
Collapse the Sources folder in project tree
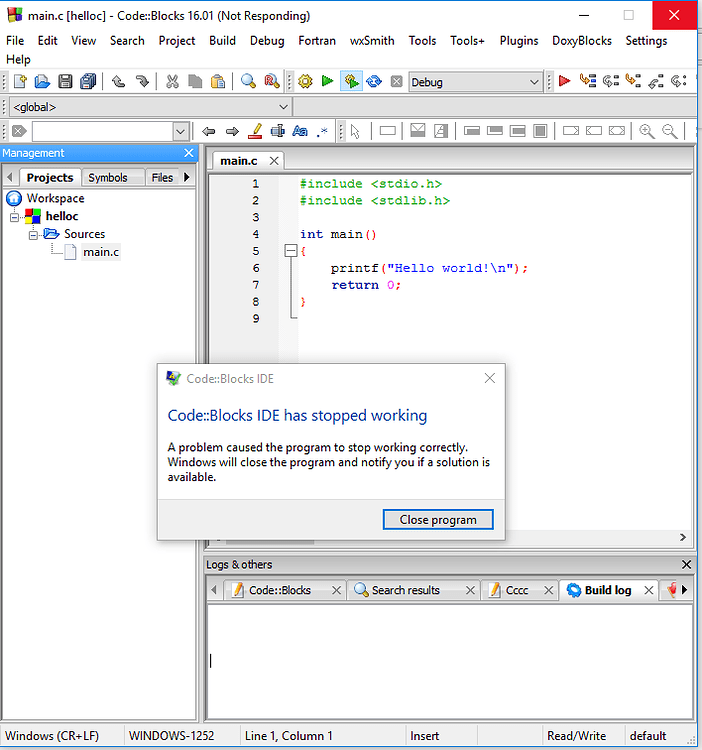[x=34, y=234]
